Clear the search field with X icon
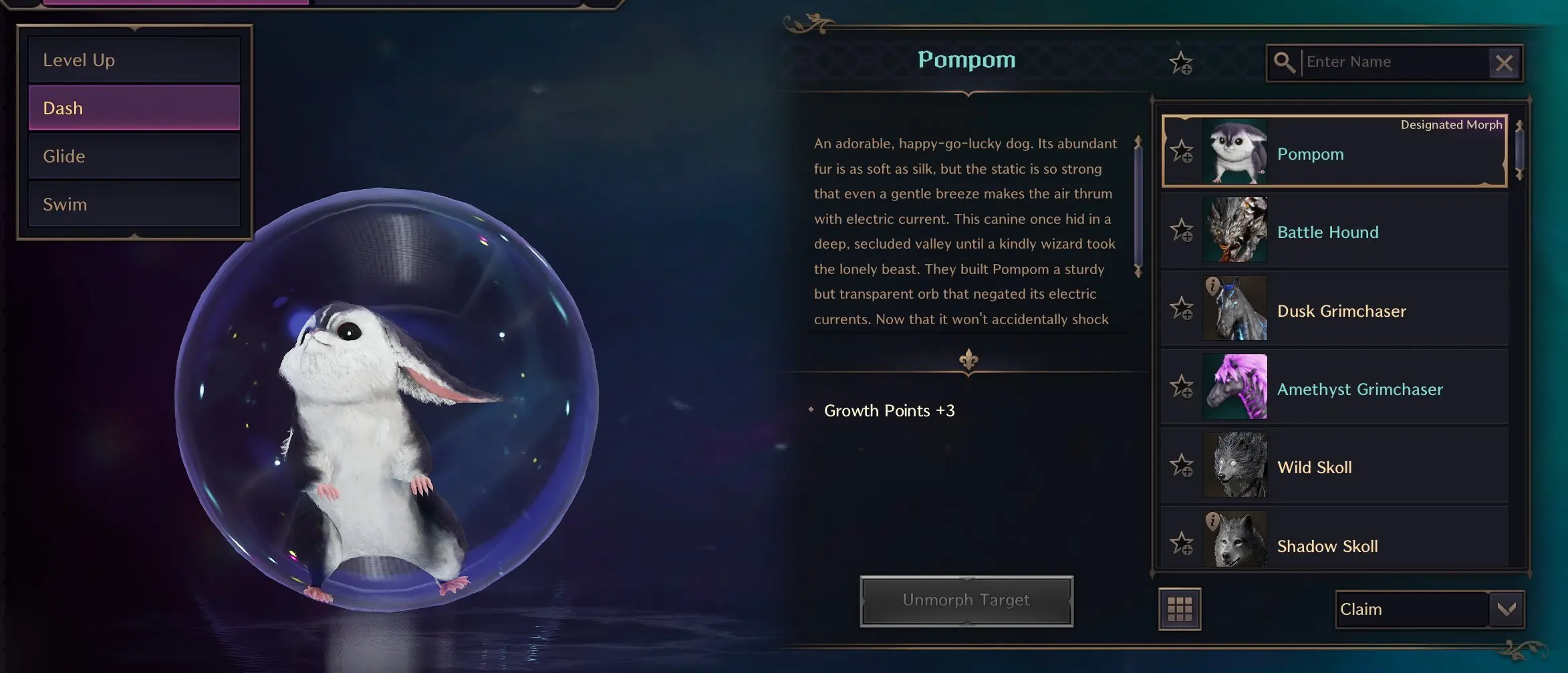The width and height of the screenshot is (1568, 673). pyautogui.click(x=1504, y=63)
